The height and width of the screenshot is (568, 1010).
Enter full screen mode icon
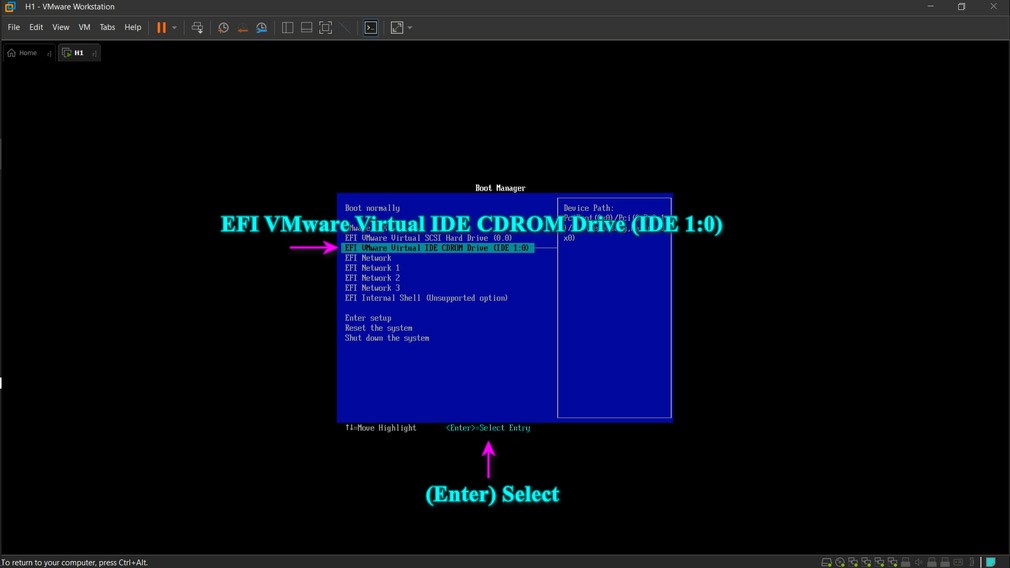(326, 28)
